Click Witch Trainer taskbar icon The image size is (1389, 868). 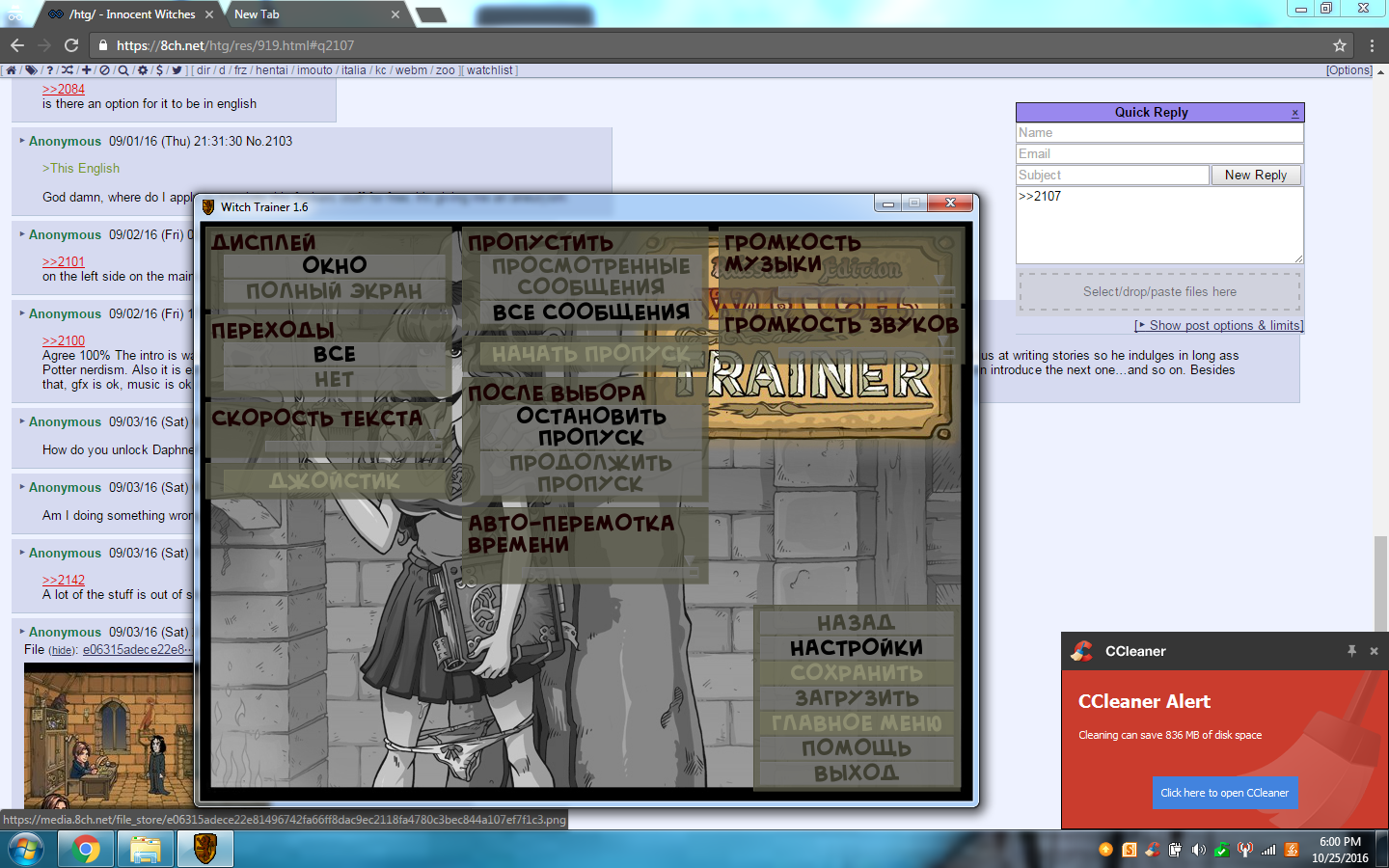(204, 850)
